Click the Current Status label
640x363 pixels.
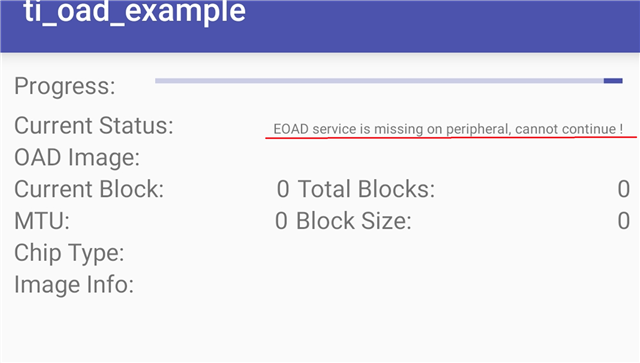94,125
